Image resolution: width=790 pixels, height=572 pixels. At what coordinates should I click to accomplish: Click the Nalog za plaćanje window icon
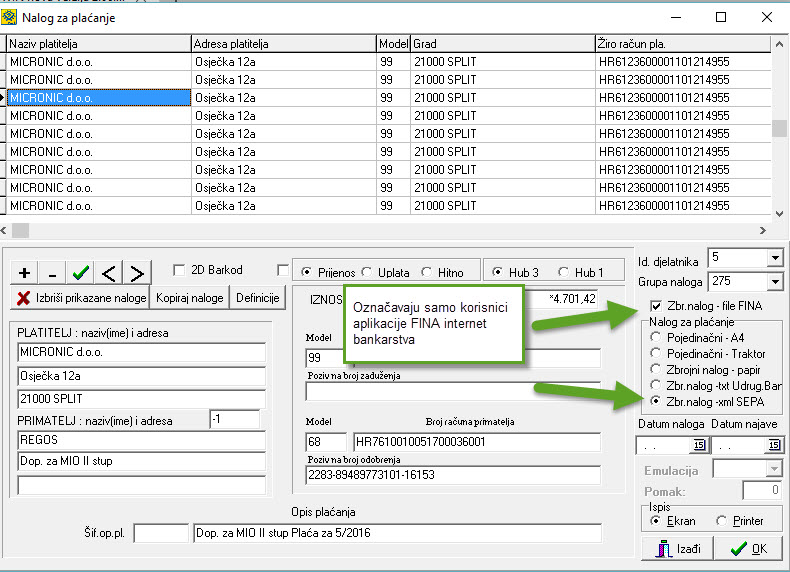pyautogui.click(x=9, y=17)
